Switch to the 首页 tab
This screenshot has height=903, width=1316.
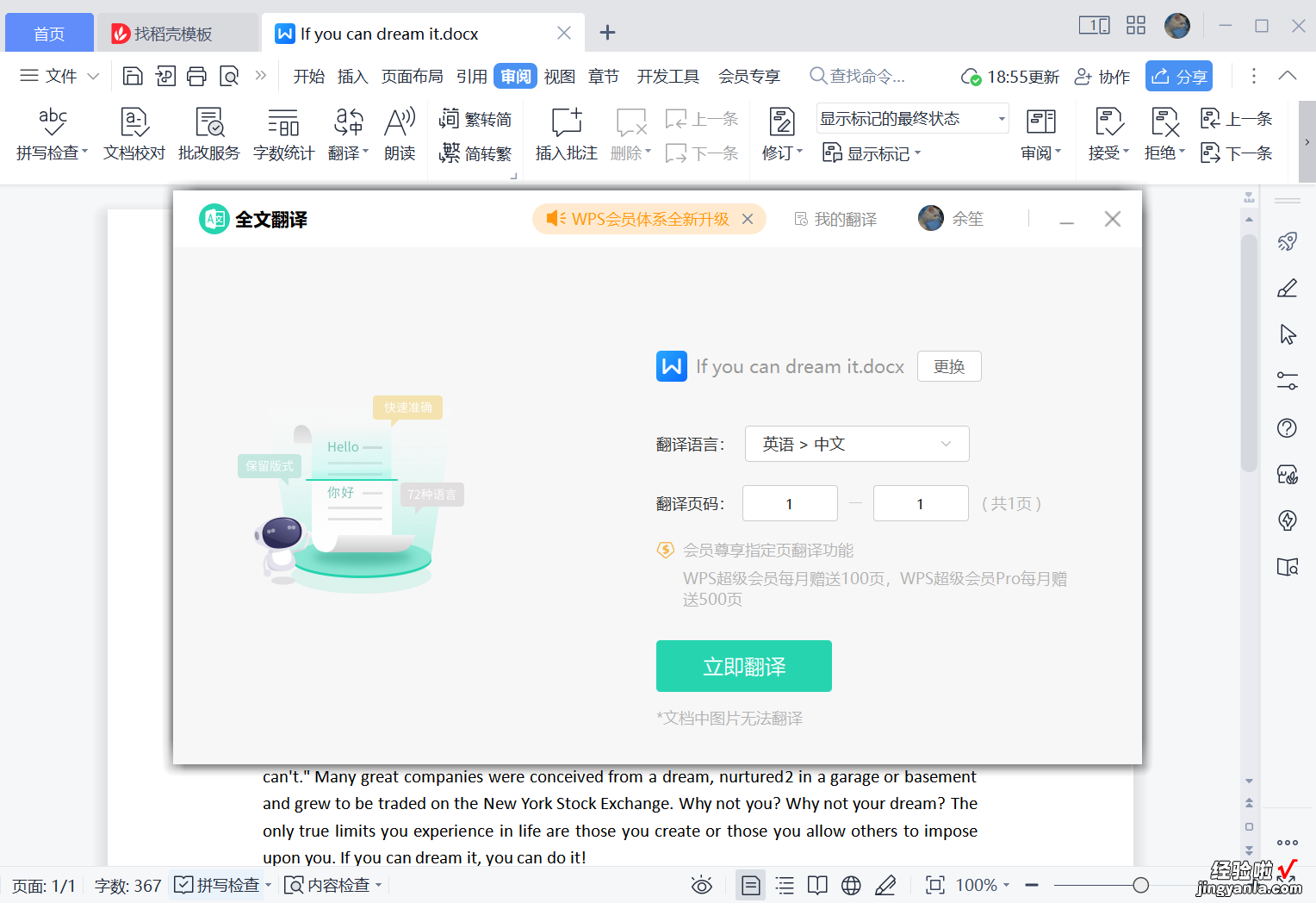(49, 33)
